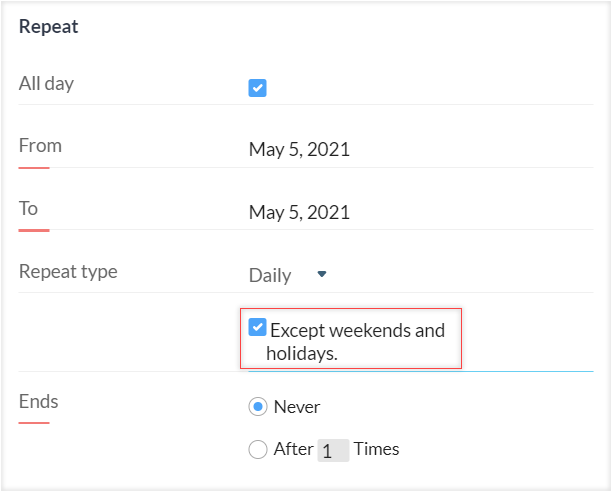Click the Repeat section heading
This screenshot has width=612, height=492.
tap(49, 27)
